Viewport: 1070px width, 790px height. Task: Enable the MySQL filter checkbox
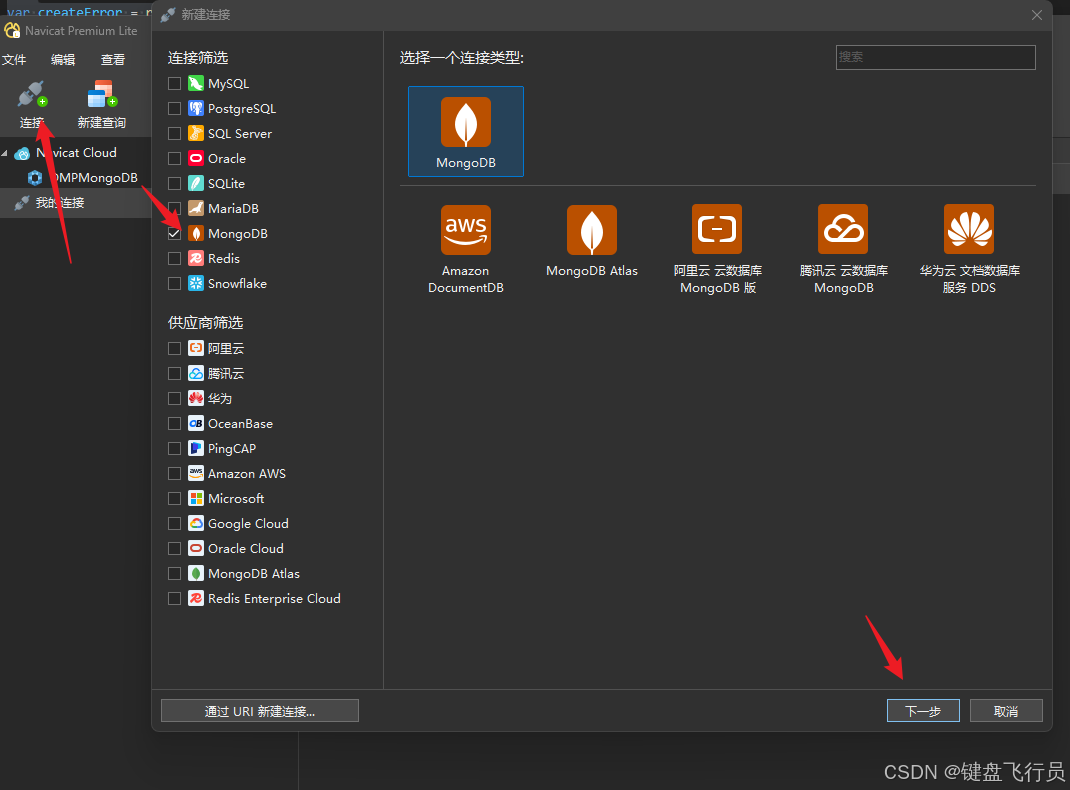click(175, 83)
